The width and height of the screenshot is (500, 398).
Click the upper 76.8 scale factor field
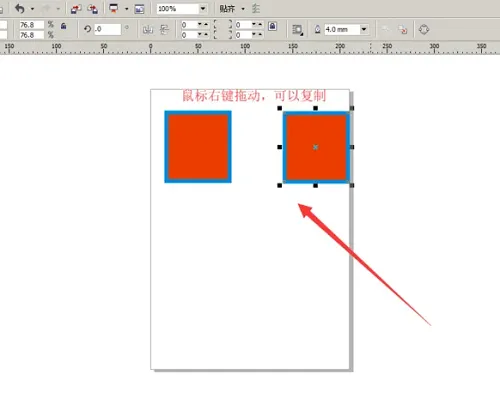[31, 25]
